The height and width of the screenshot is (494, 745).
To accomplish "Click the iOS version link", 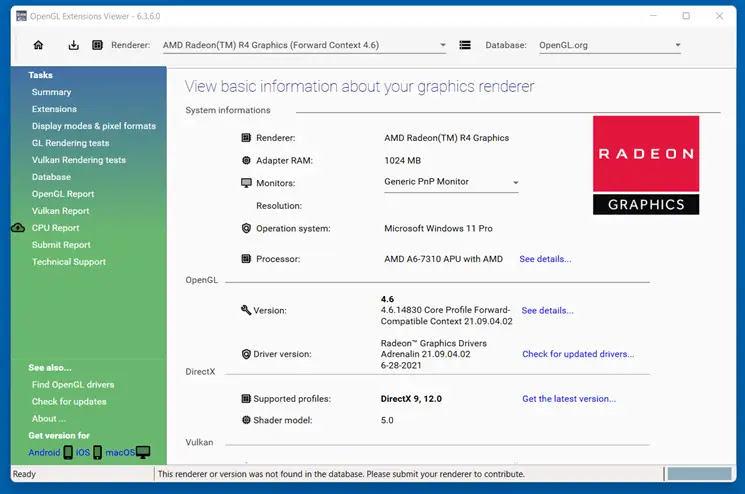I will point(83,452).
